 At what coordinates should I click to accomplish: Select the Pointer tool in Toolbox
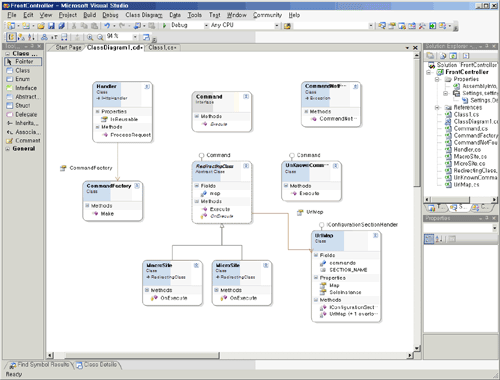point(23,62)
